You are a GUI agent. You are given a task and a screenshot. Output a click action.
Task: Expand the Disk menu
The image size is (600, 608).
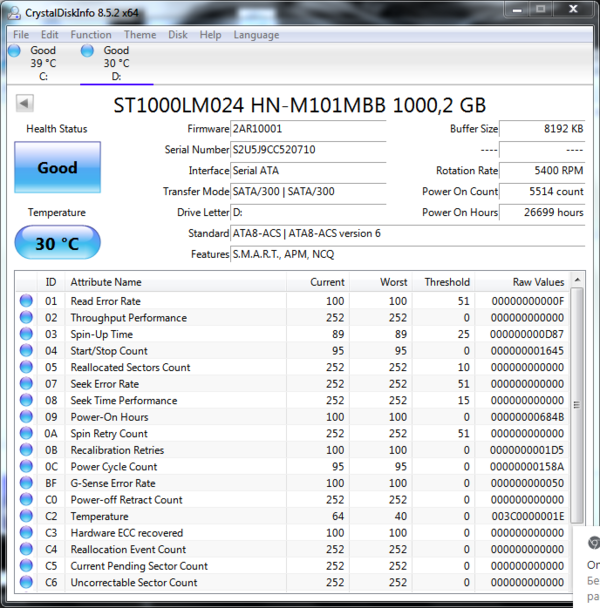(178, 34)
